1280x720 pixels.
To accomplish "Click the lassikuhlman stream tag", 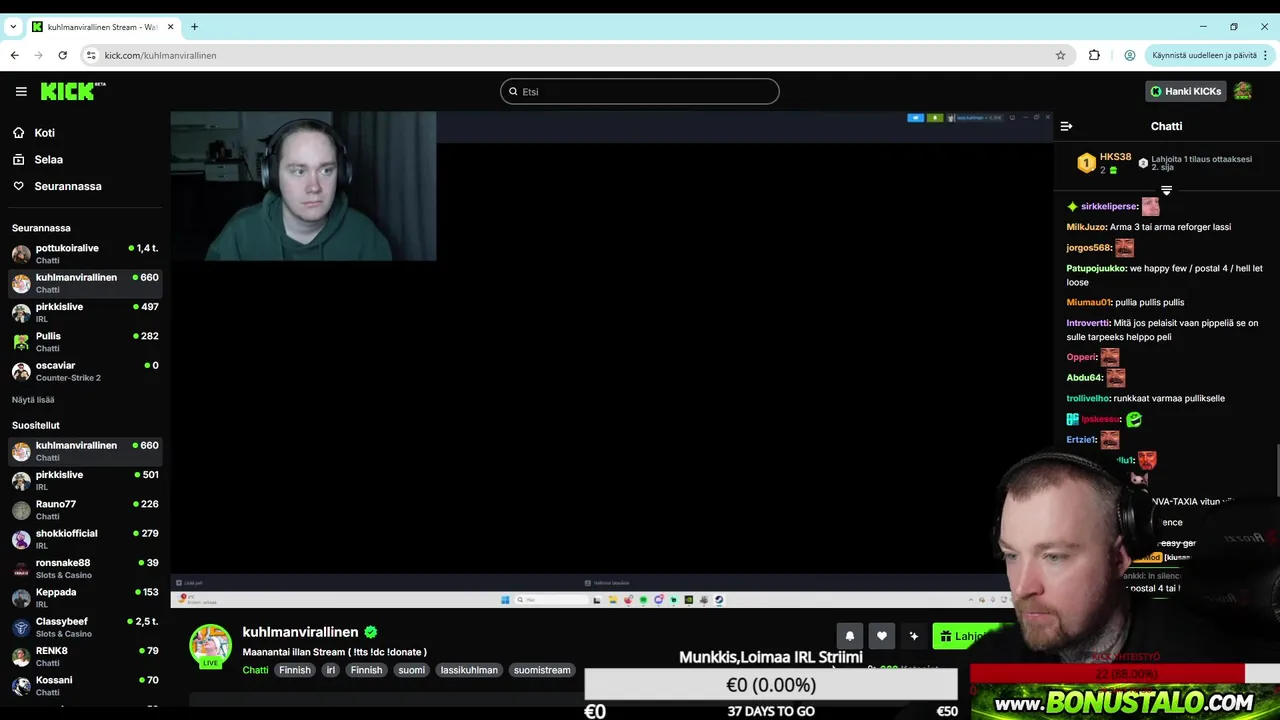I will [469, 670].
